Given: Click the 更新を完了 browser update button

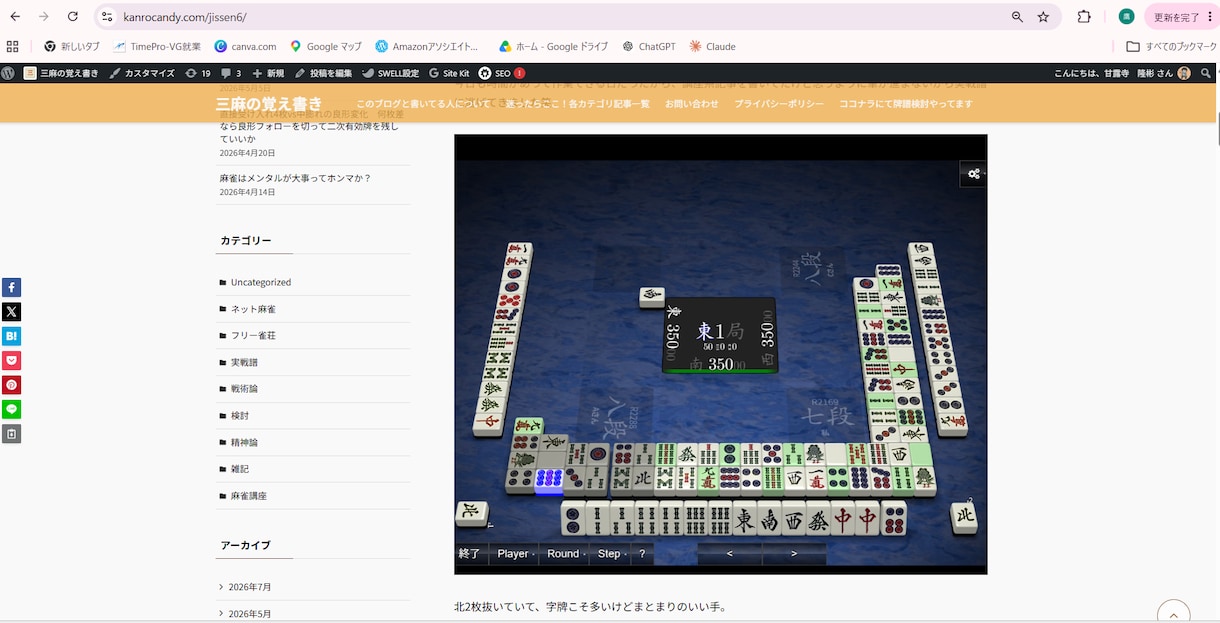Looking at the screenshot, I should 1182,17.
